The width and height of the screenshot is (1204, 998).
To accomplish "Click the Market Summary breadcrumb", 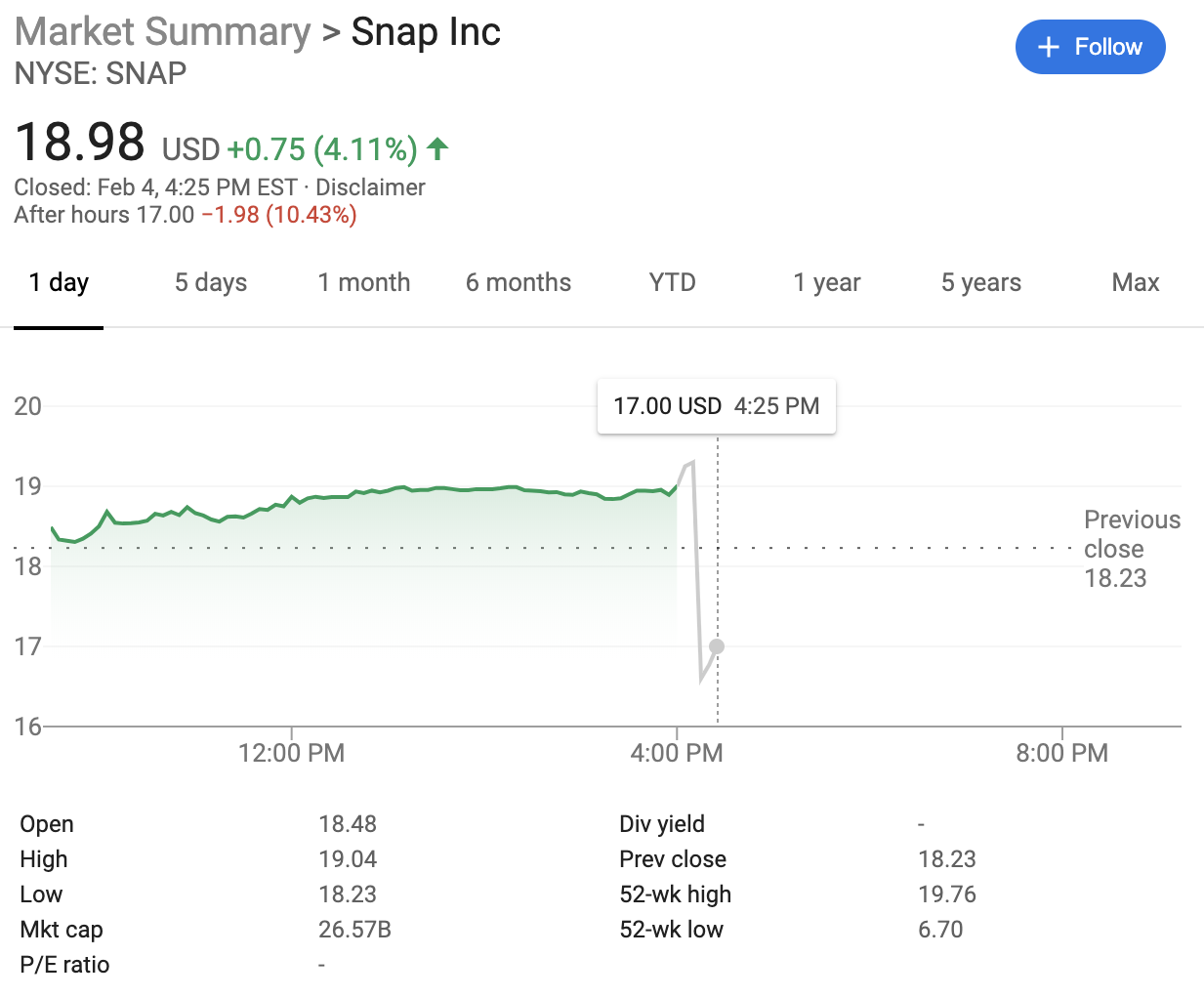I will [x=163, y=32].
